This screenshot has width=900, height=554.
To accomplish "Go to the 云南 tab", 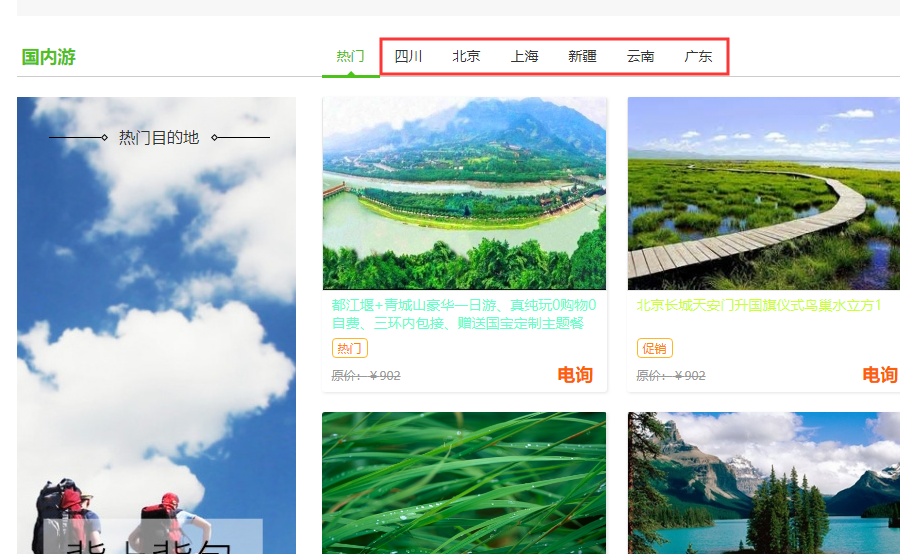I will click(640, 57).
